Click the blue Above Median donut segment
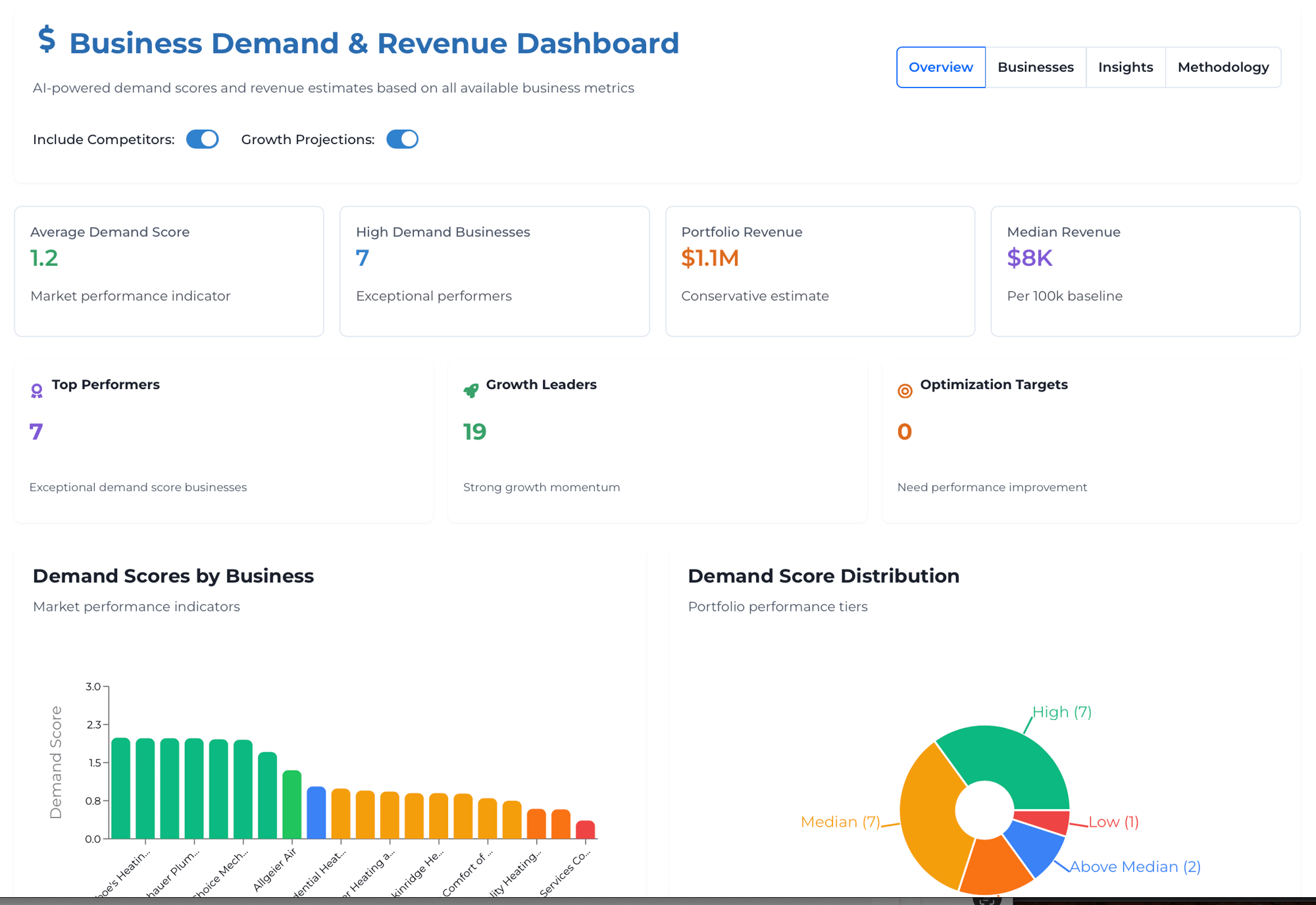The width and height of the screenshot is (1316, 905). point(1035,848)
